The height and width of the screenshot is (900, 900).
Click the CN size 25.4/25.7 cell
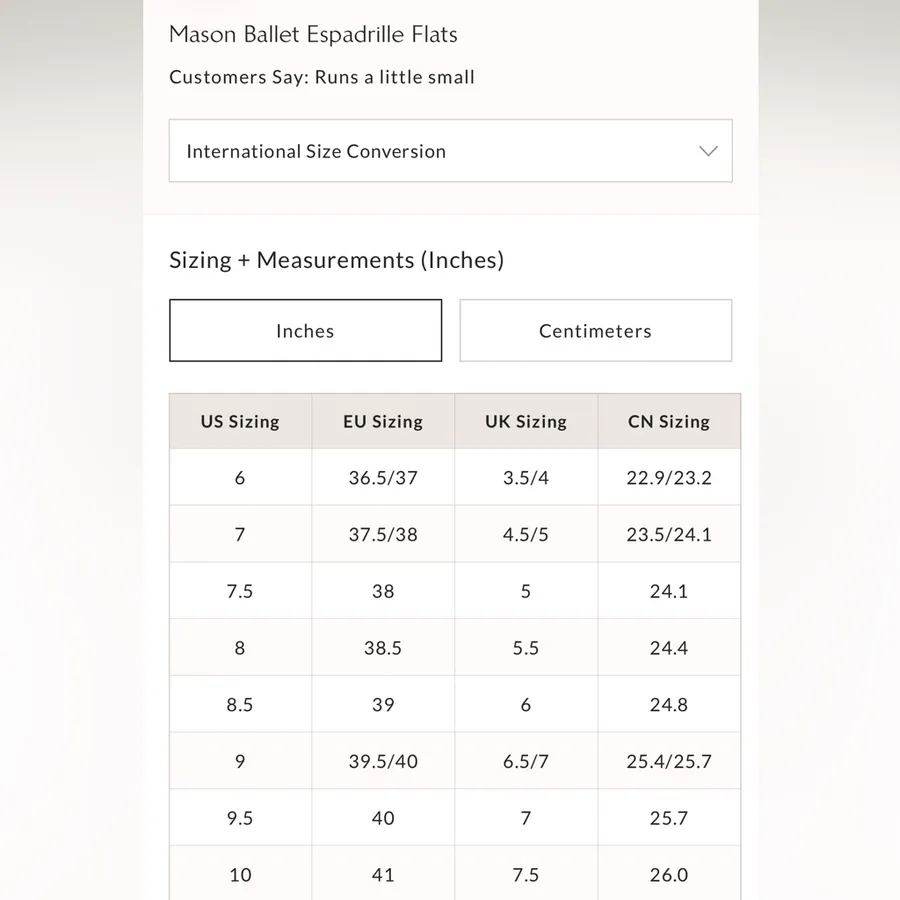(669, 762)
